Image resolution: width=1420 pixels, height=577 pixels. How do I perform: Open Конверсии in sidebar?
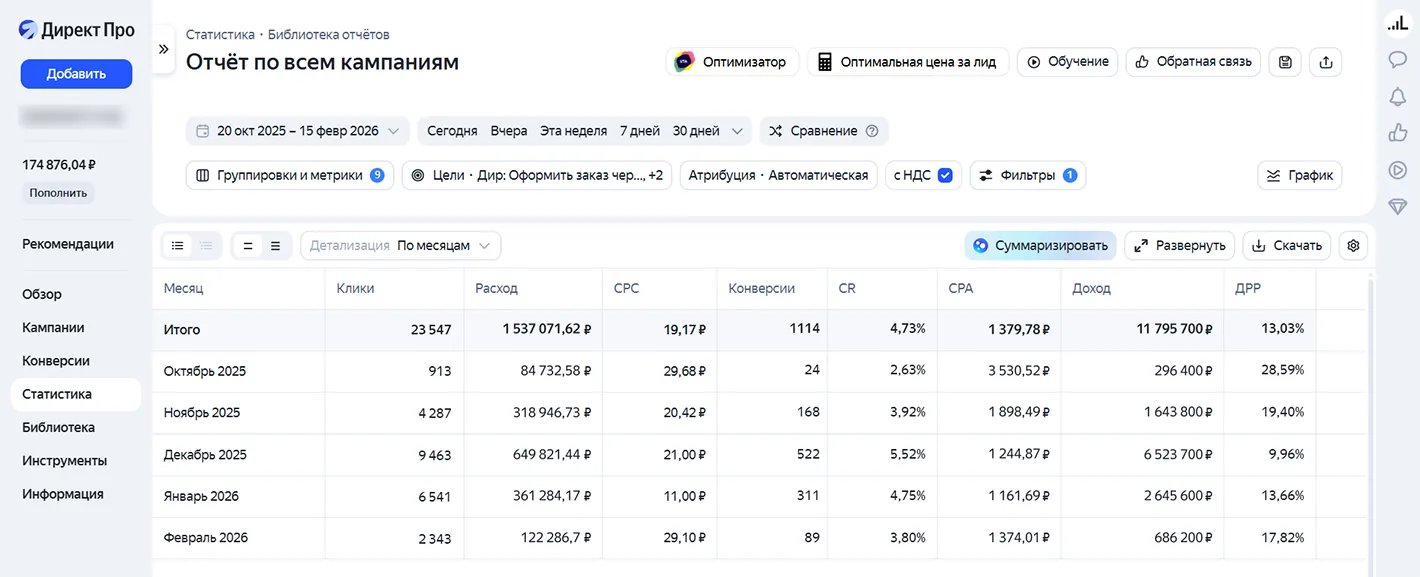pyautogui.click(x=56, y=361)
